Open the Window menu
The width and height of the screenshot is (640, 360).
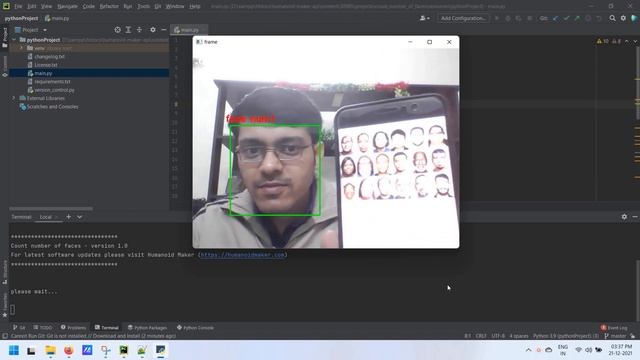175,6
